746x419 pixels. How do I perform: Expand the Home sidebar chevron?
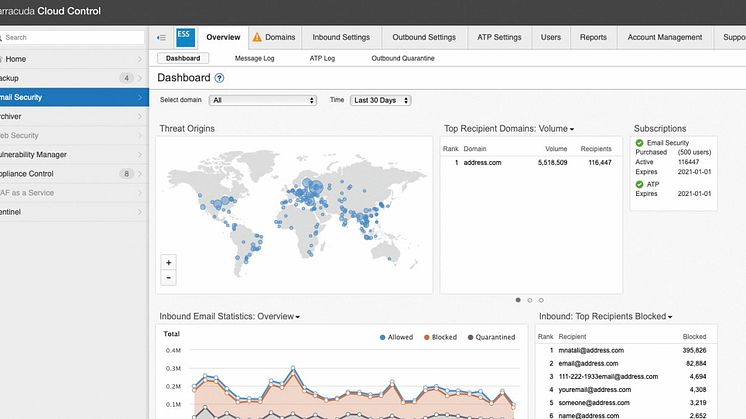[x=140, y=59]
